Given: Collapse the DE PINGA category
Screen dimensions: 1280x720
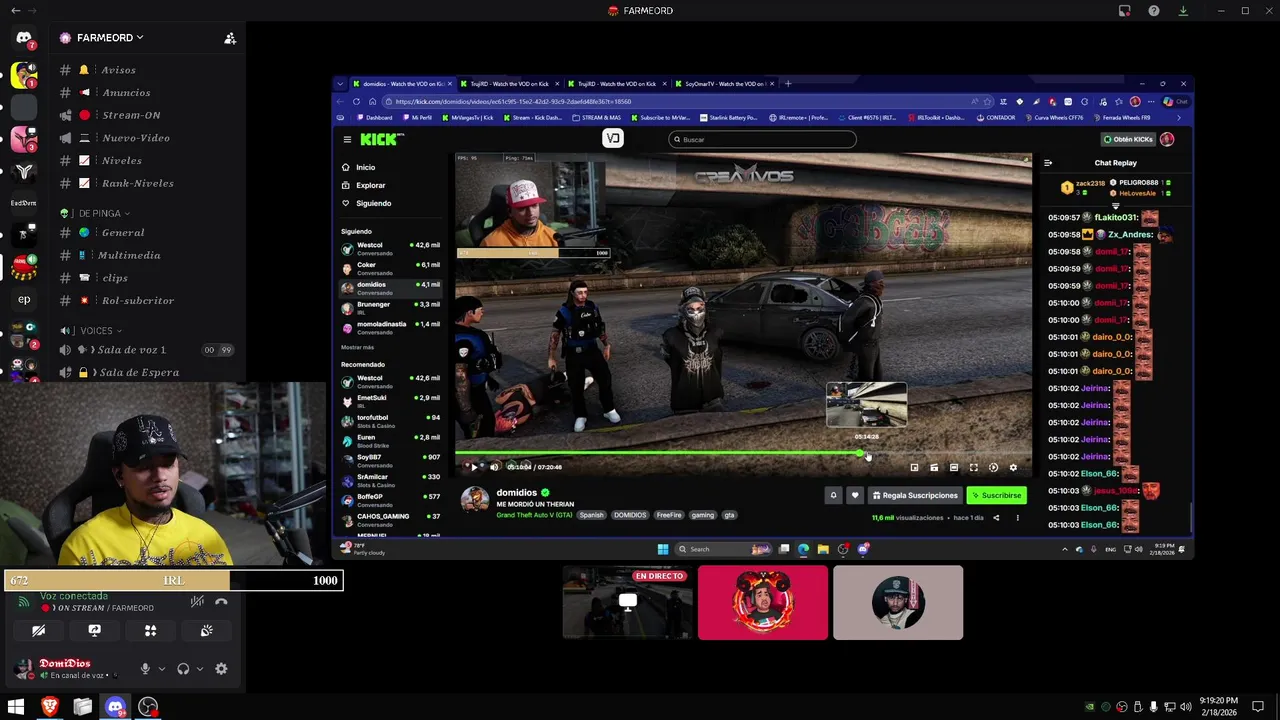Looking at the screenshot, I should (95, 213).
